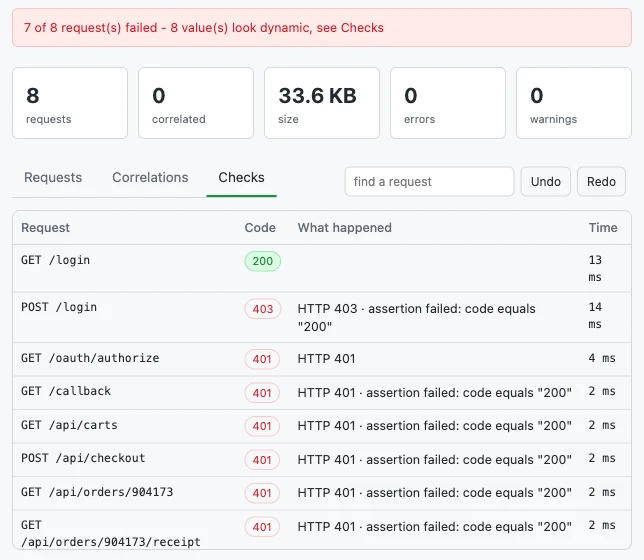Click the 4 ms time value
Viewport: 644px width, 560px height.
(x=602, y=358)
